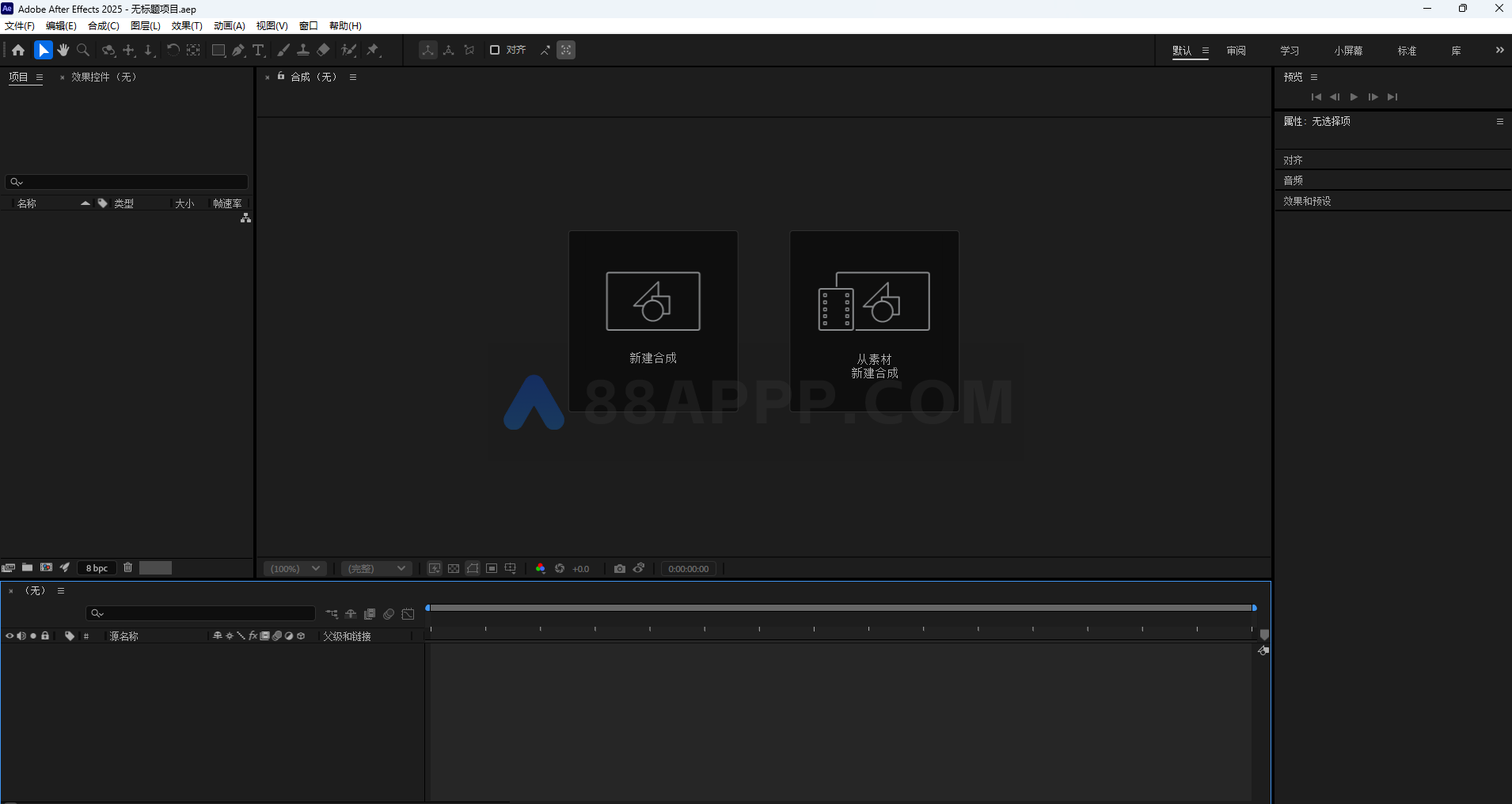Select the Pen tool
This screenshot has width=1512, height=804.
[x=238, y=50]
